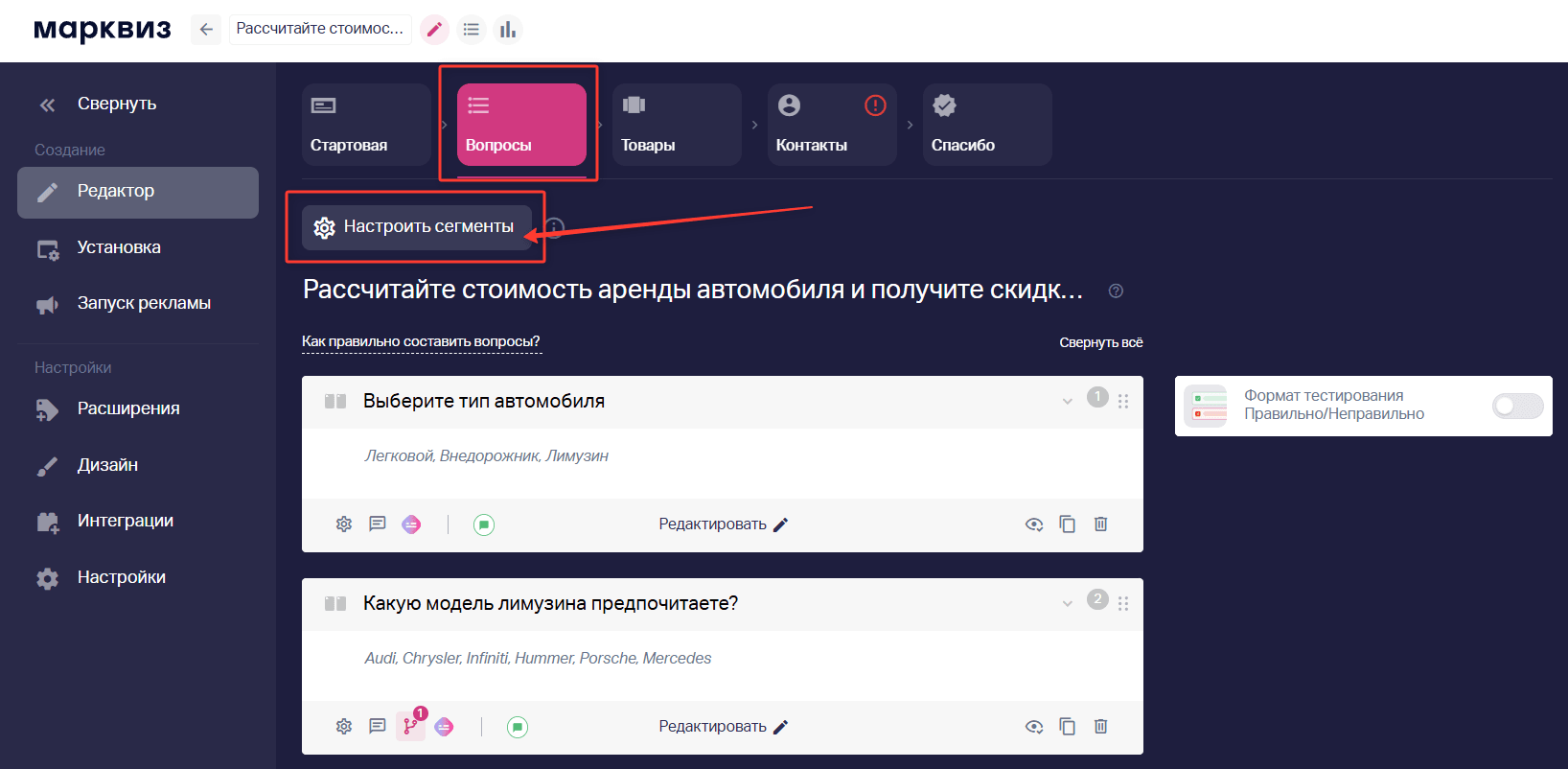Click the Формат тестирования thumbnail icon
The width and height of the screenshot is (1568, 769).
point(1206,406)
